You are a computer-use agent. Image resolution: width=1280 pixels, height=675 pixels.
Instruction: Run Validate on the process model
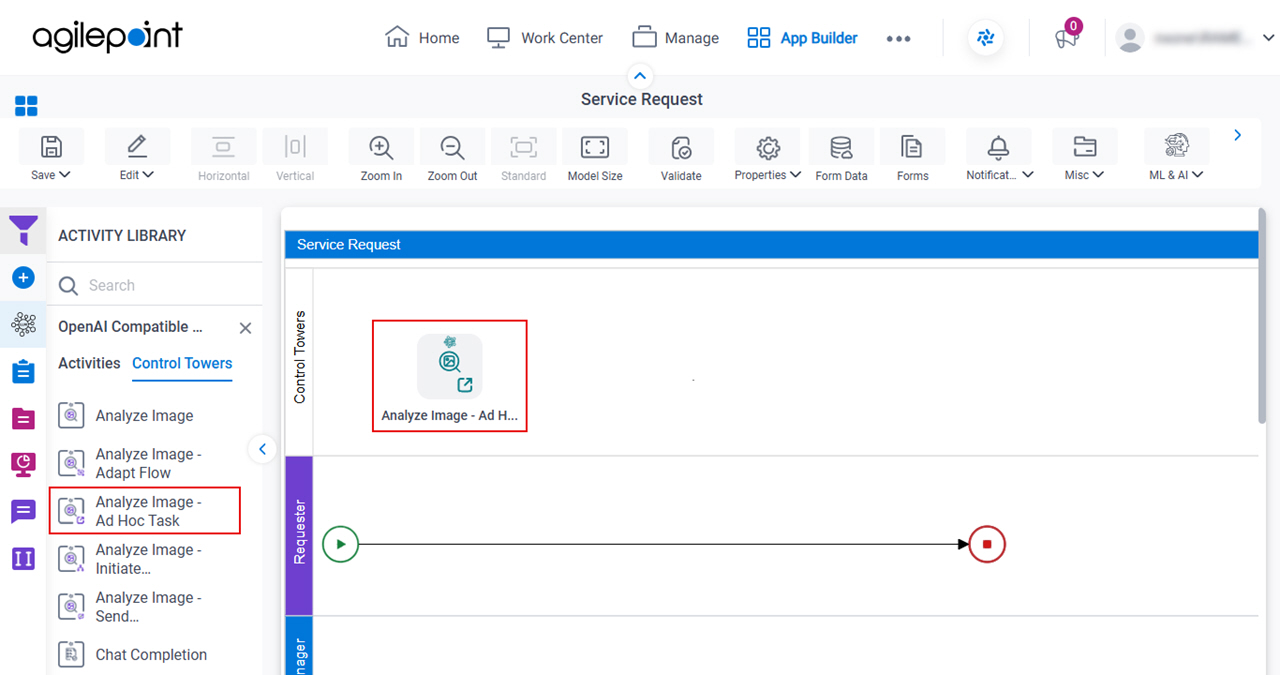(x=681, y=147)
